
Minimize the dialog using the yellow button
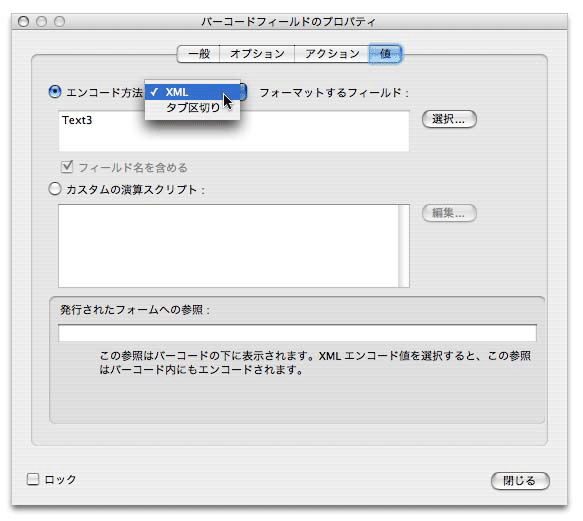pos(41,22)
